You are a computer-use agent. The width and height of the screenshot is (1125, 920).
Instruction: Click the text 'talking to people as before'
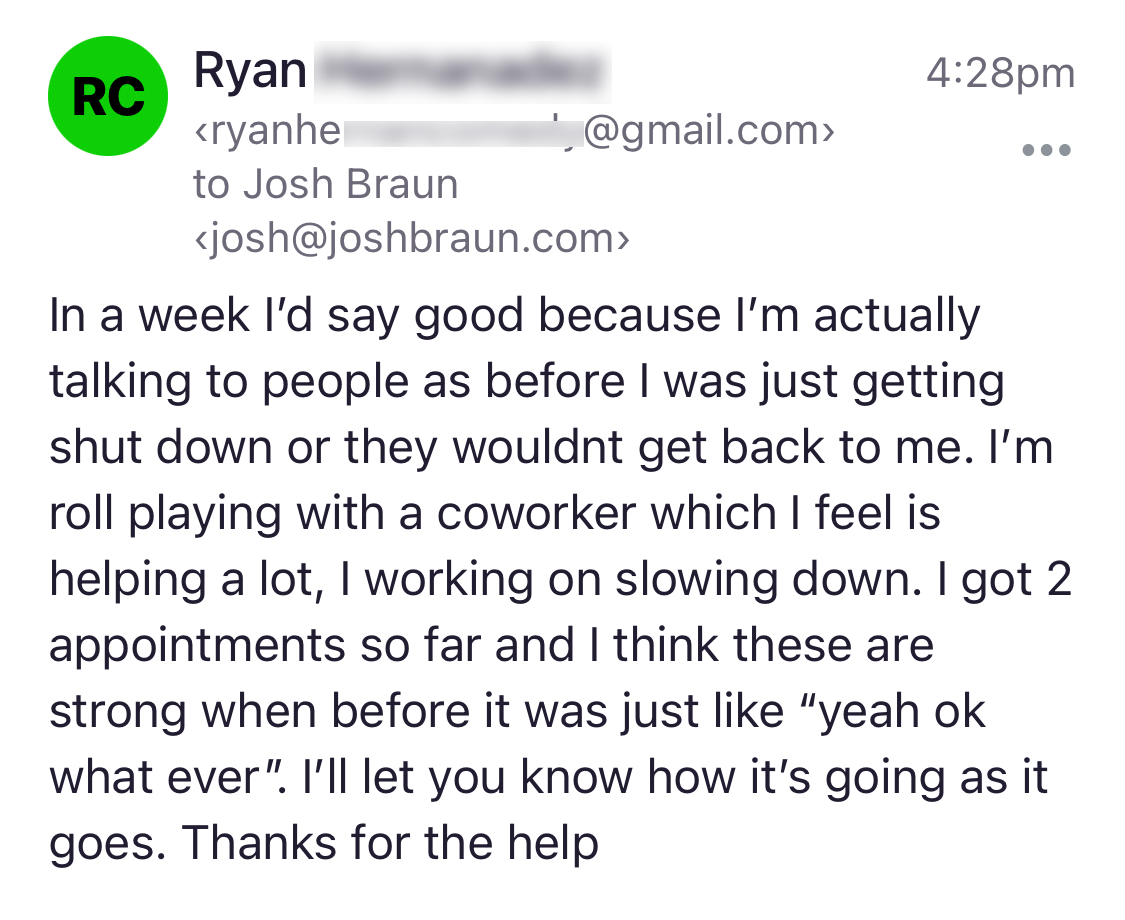click(x=336, y=382)
